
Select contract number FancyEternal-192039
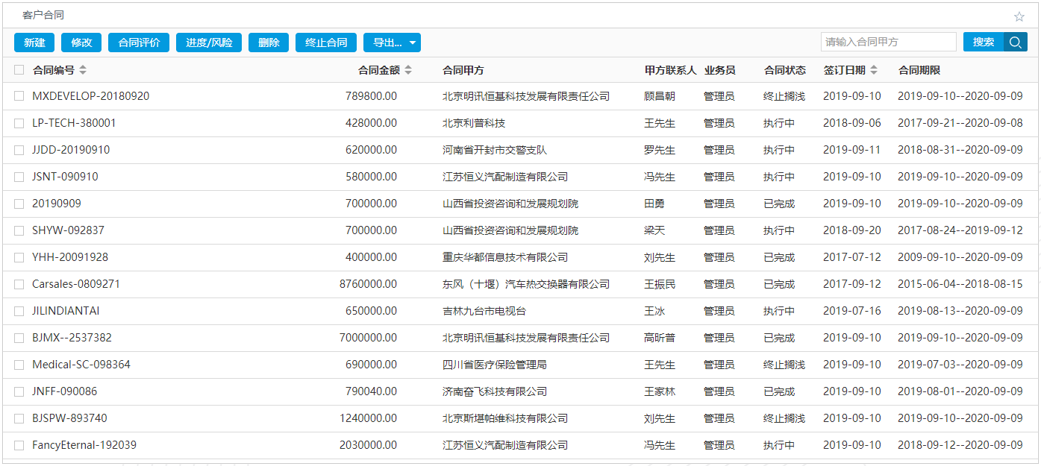84,445
